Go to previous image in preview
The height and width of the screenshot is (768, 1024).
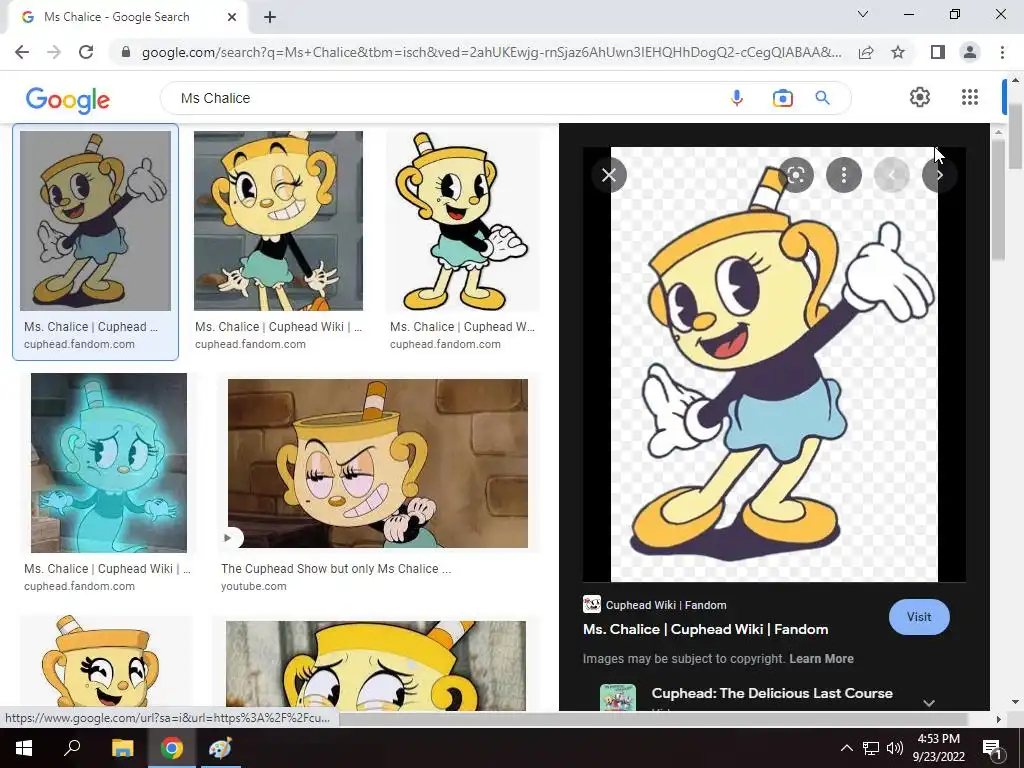(x=891, y=175)
